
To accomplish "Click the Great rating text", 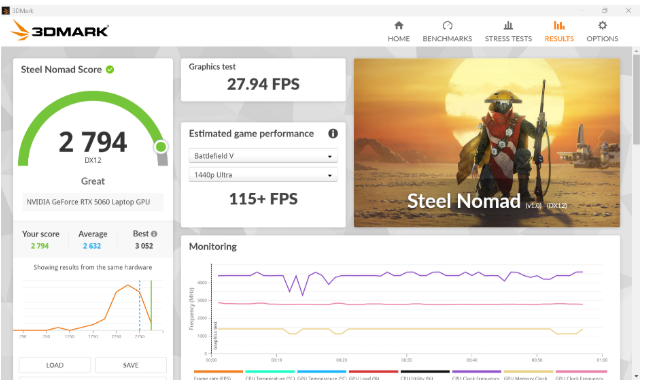I will coord(93,181).
